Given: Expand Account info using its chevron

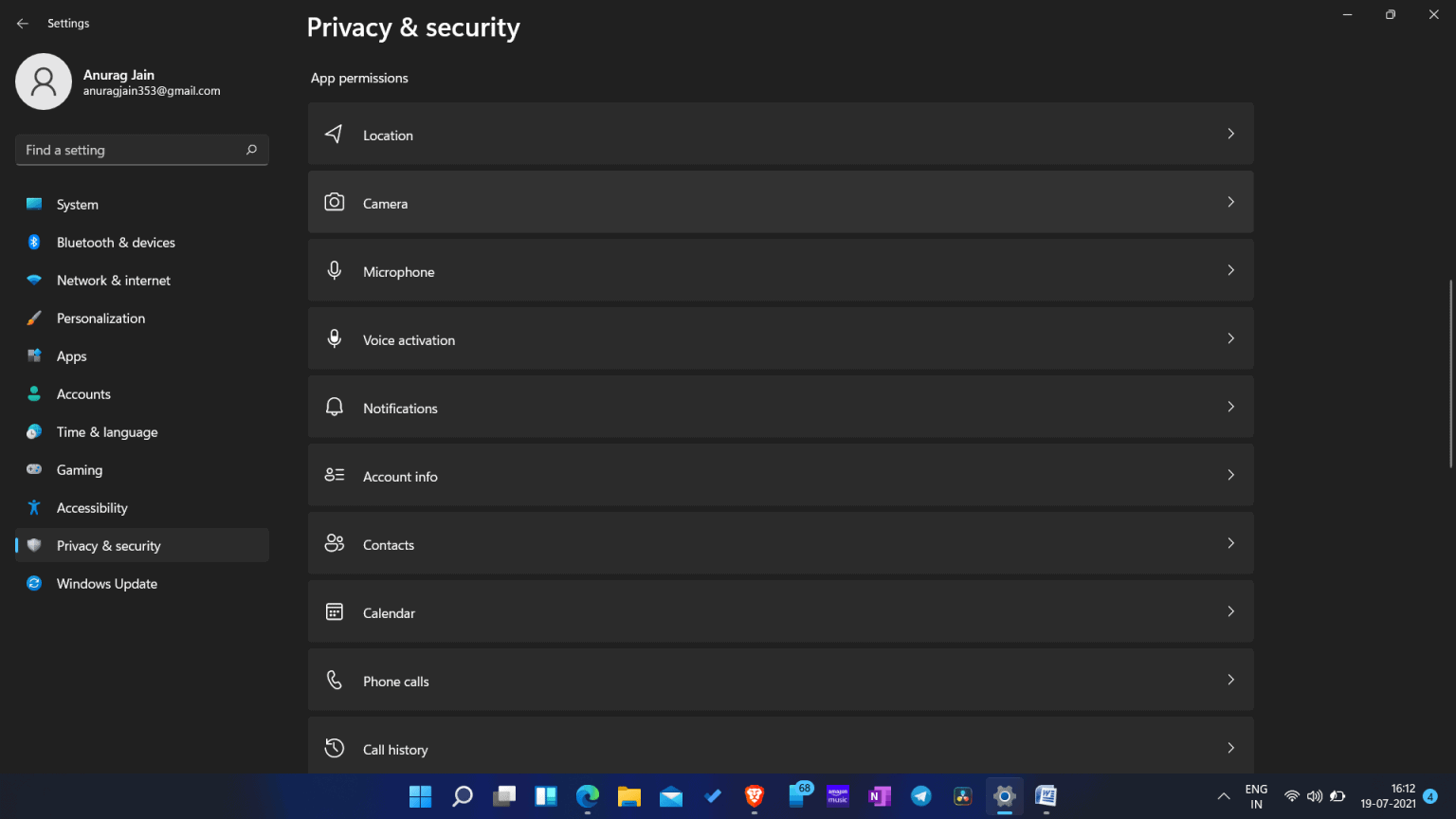Looking at the screenshot, I should (x=1230, y=475).
